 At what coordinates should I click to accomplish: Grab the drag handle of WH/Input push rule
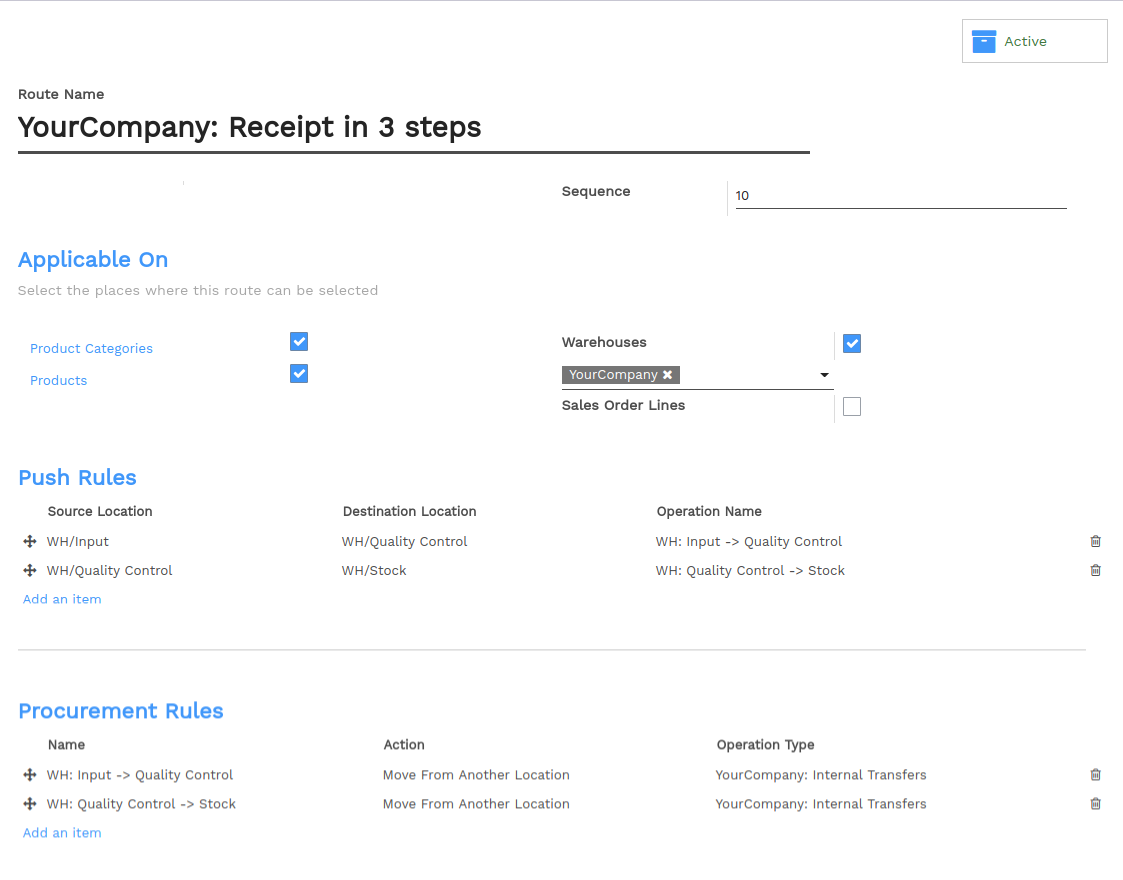[x=29, y=541]
